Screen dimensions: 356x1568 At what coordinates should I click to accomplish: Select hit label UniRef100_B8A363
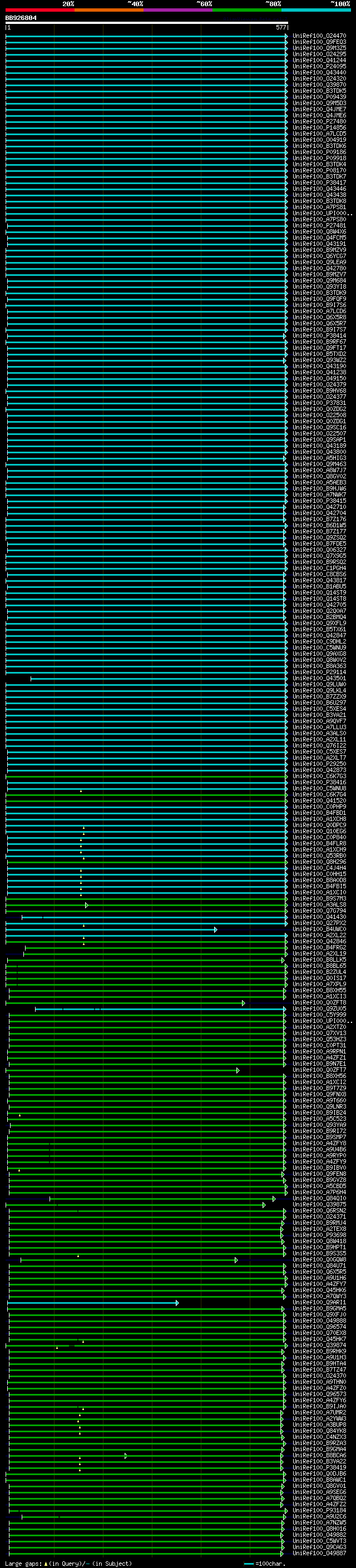[x=319, y=666]
